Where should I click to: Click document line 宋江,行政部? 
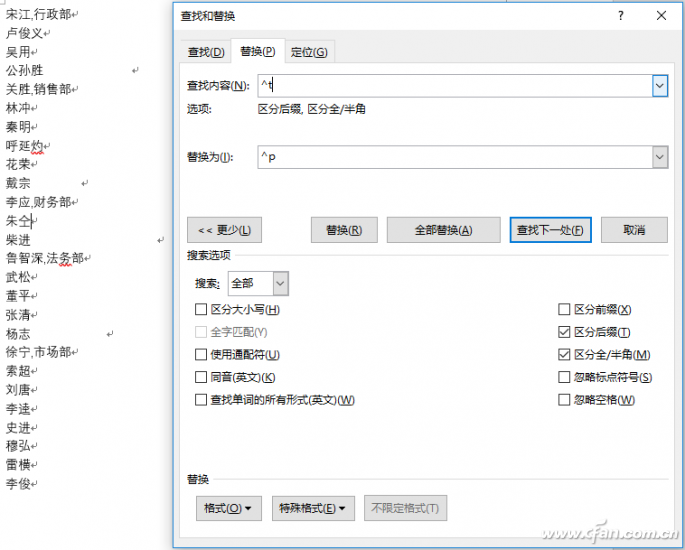(x=38, y=14)
